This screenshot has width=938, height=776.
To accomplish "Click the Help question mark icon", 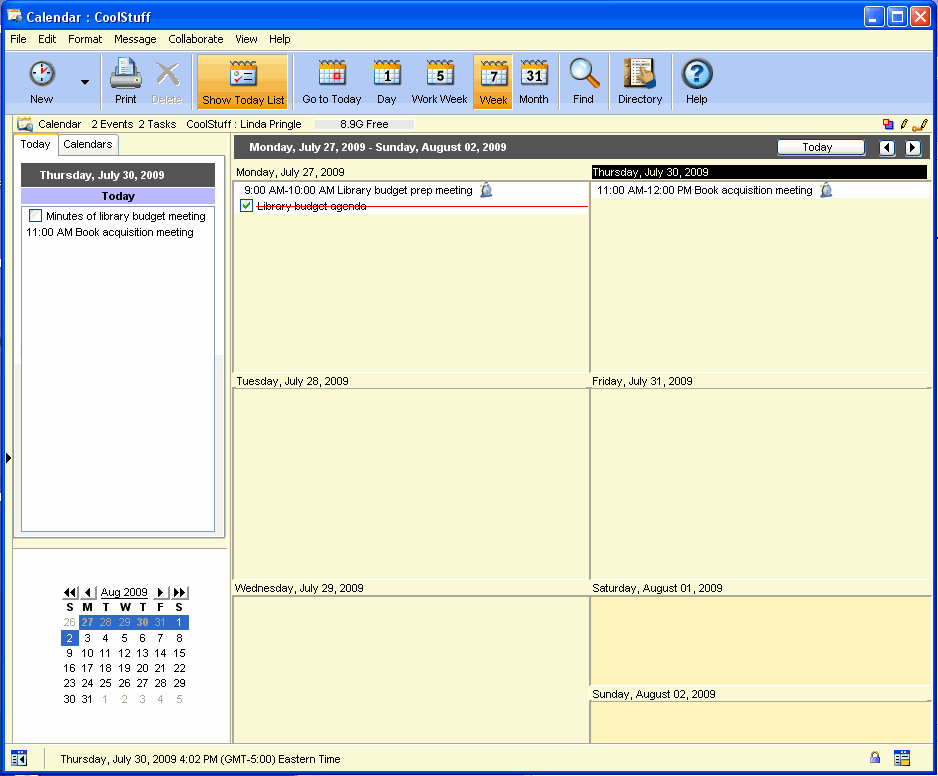I will tap(697, 80).
